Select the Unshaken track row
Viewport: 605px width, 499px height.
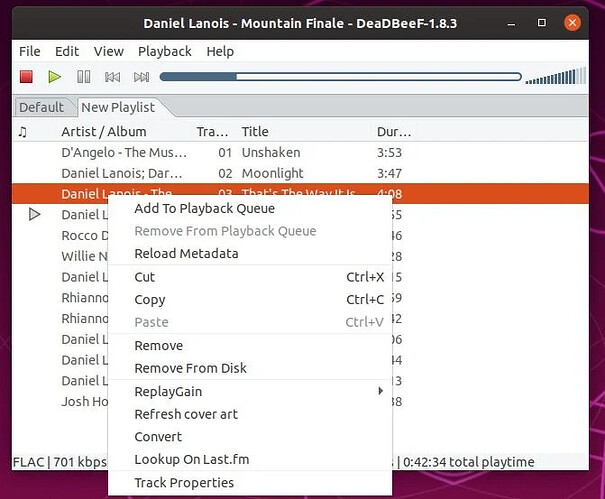(270, 153)
